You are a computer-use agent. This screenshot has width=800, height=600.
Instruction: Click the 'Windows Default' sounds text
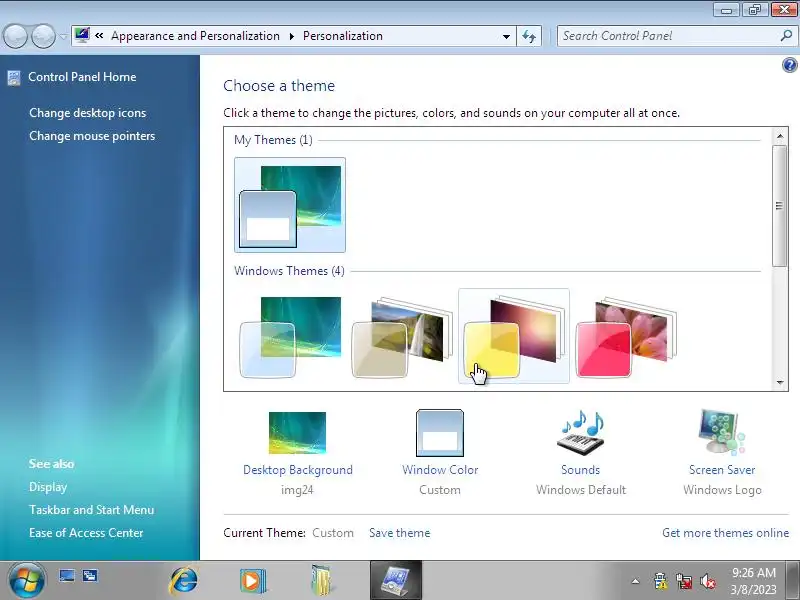(581, 490)
